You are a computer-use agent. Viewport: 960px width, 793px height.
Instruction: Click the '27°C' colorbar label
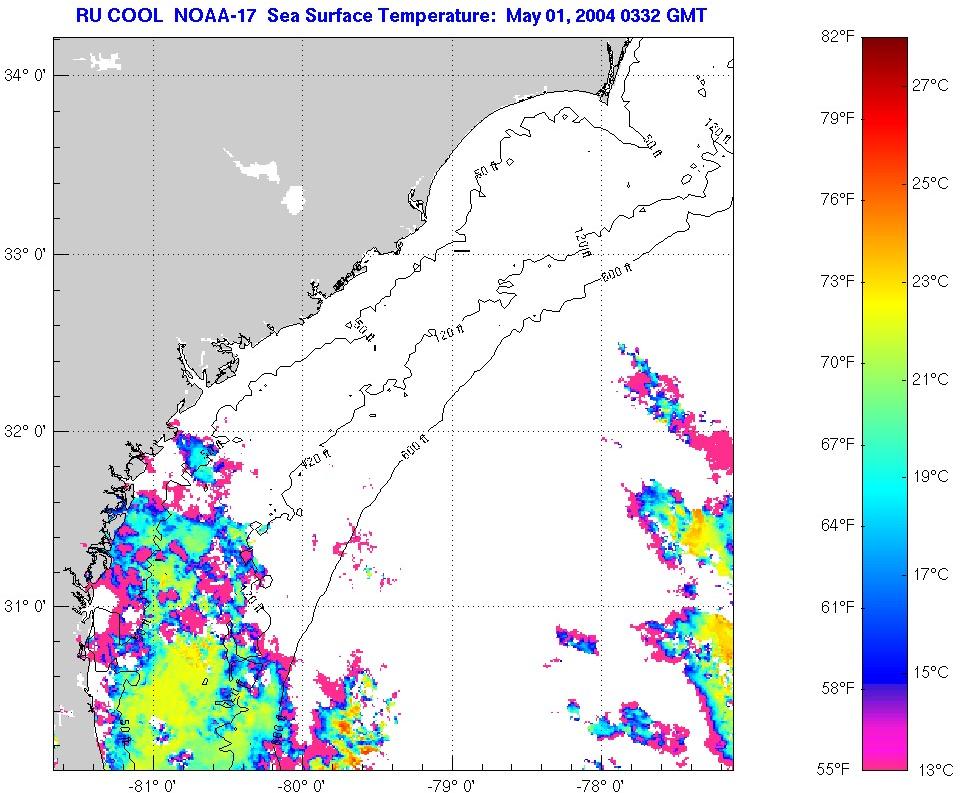[x=931, y=86]
